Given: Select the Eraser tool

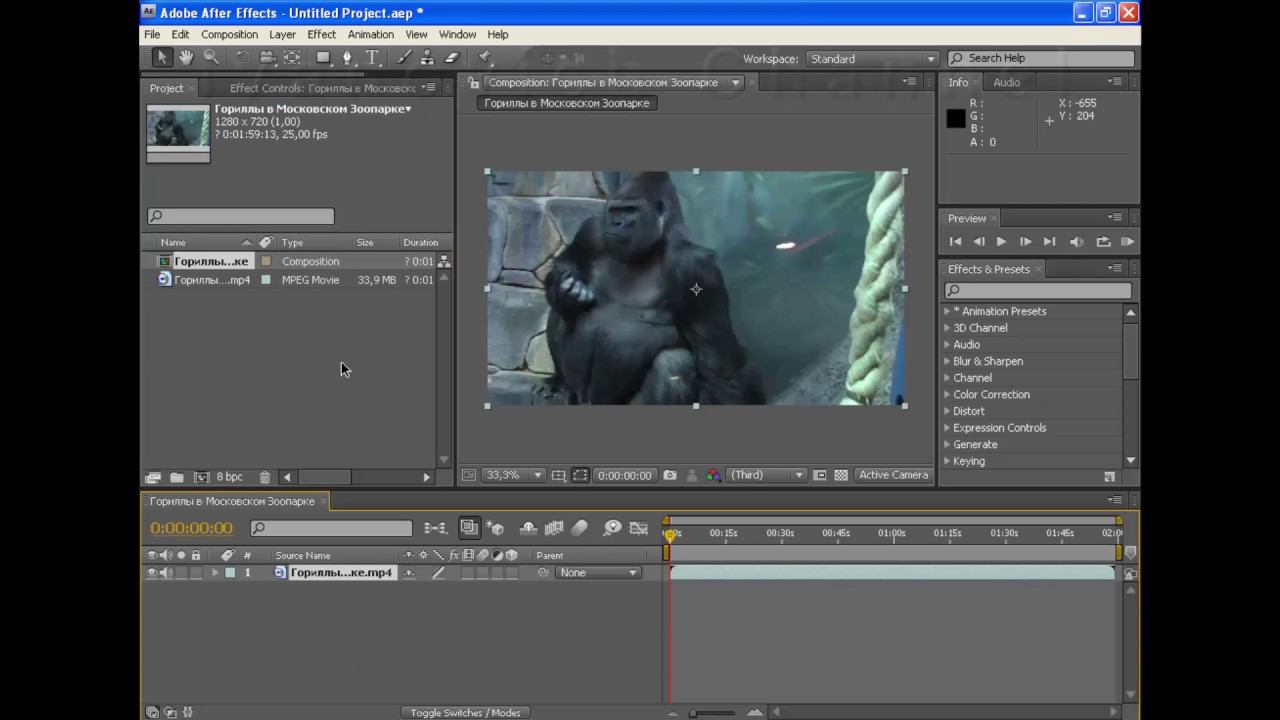Looking at the screenshot, I should click(451, 58).
